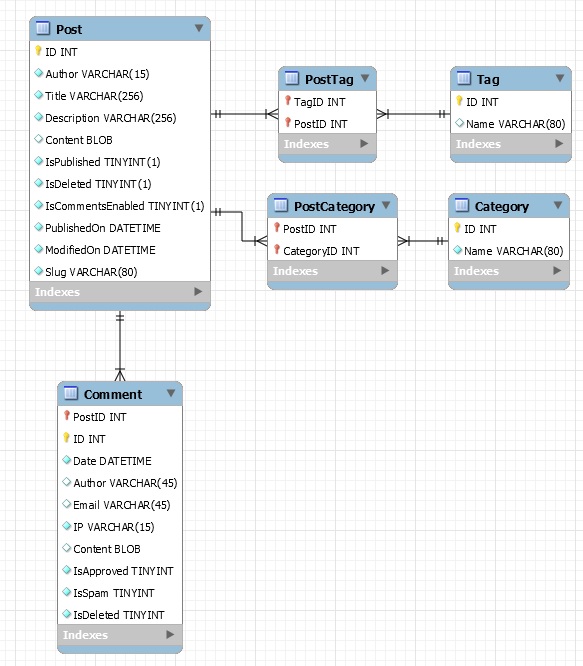Screen dimensions: 583x666
Task: Click the Post table icon
Action: click(43, 28)
